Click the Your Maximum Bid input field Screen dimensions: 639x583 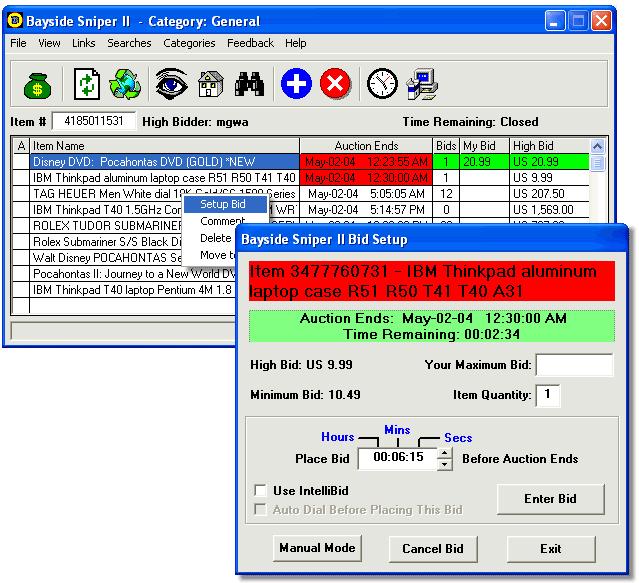pos(574,365)
